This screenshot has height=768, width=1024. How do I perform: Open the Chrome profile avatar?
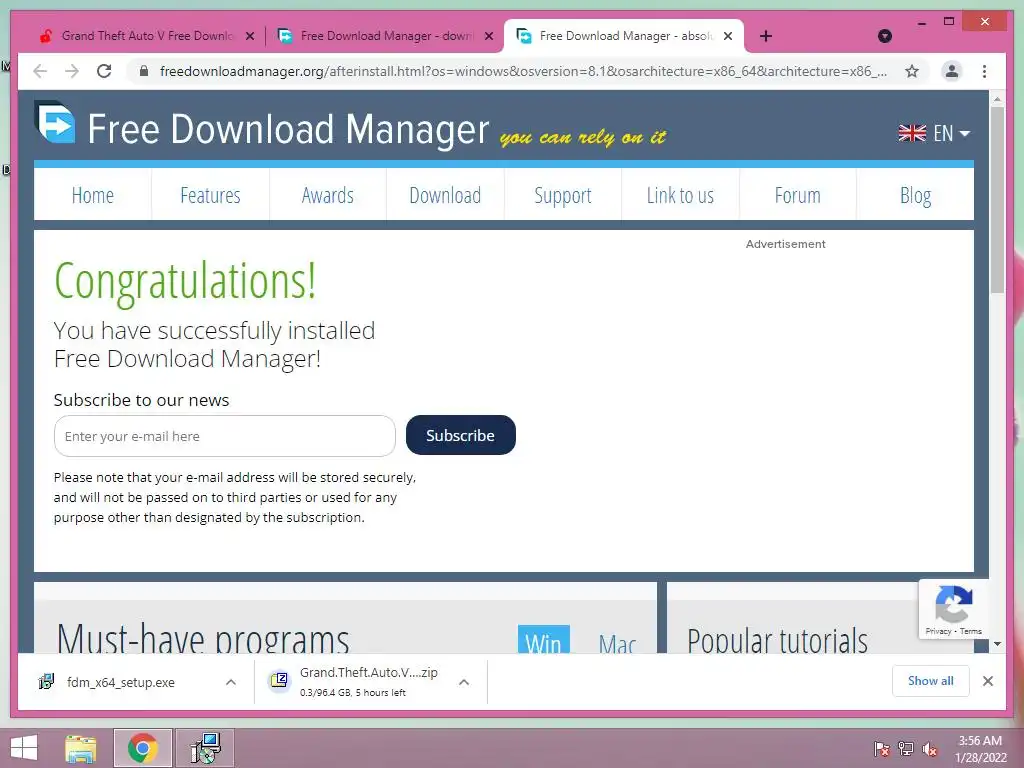point(952,71)
